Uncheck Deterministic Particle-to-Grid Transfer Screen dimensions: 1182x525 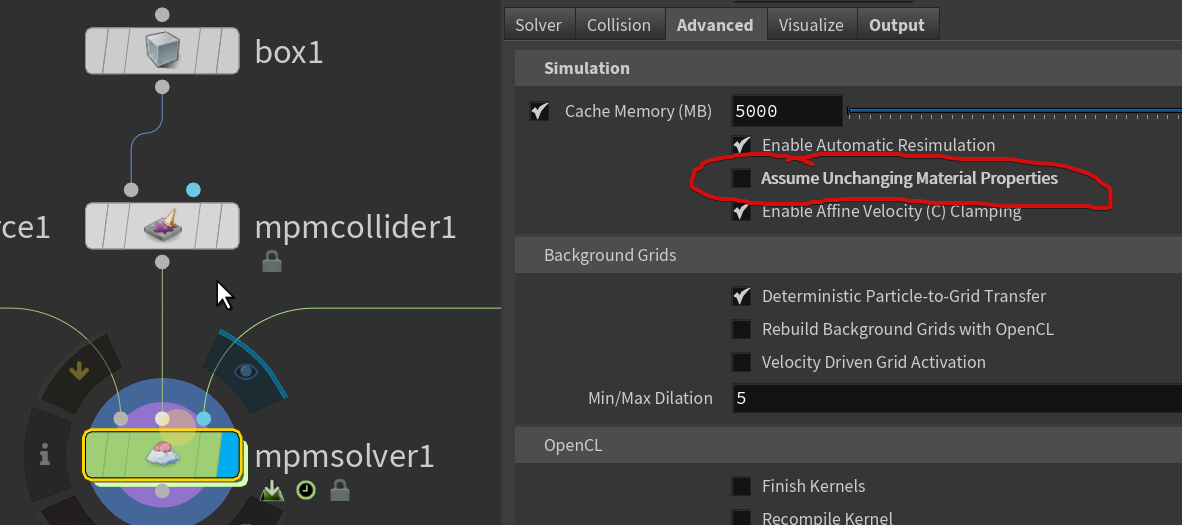(742, 296)
